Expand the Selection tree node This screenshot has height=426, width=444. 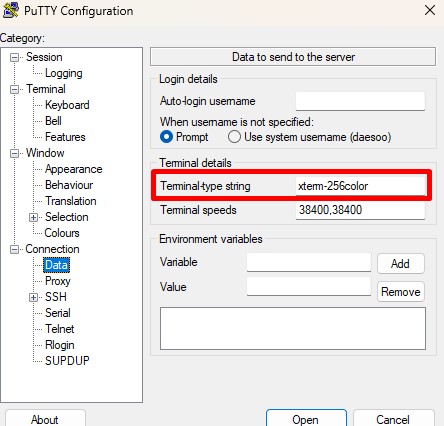tap(33, 217)
